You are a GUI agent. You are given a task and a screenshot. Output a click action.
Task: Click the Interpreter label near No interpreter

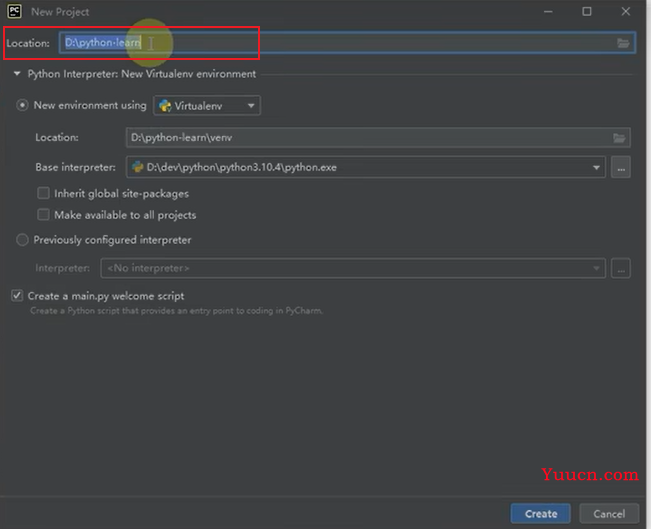click(62, 268)
